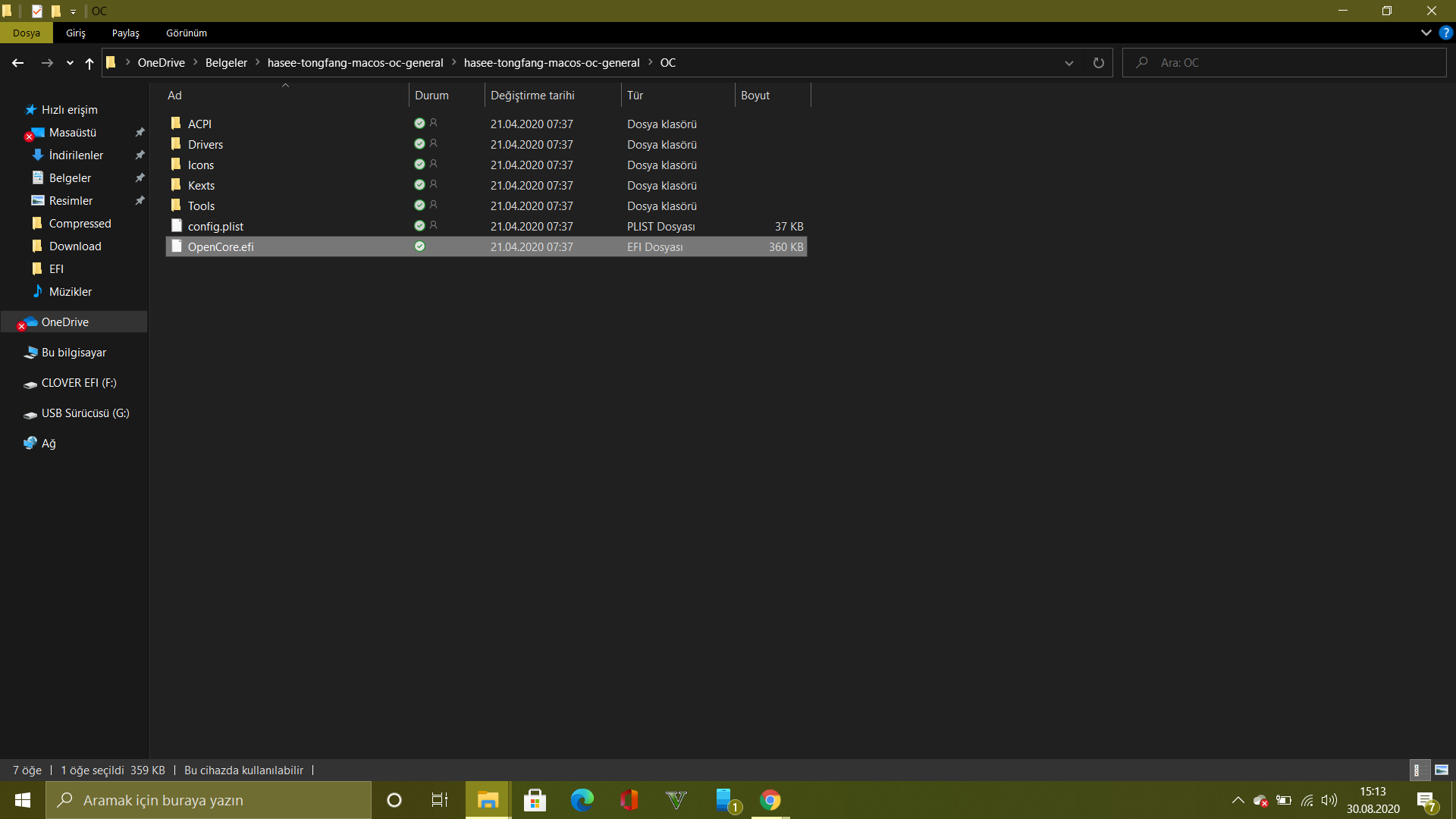Select CLOVER EFI (F:) drive in sidebar
Viewport: 1456px width, 819px height.
(x=79, y=383)
